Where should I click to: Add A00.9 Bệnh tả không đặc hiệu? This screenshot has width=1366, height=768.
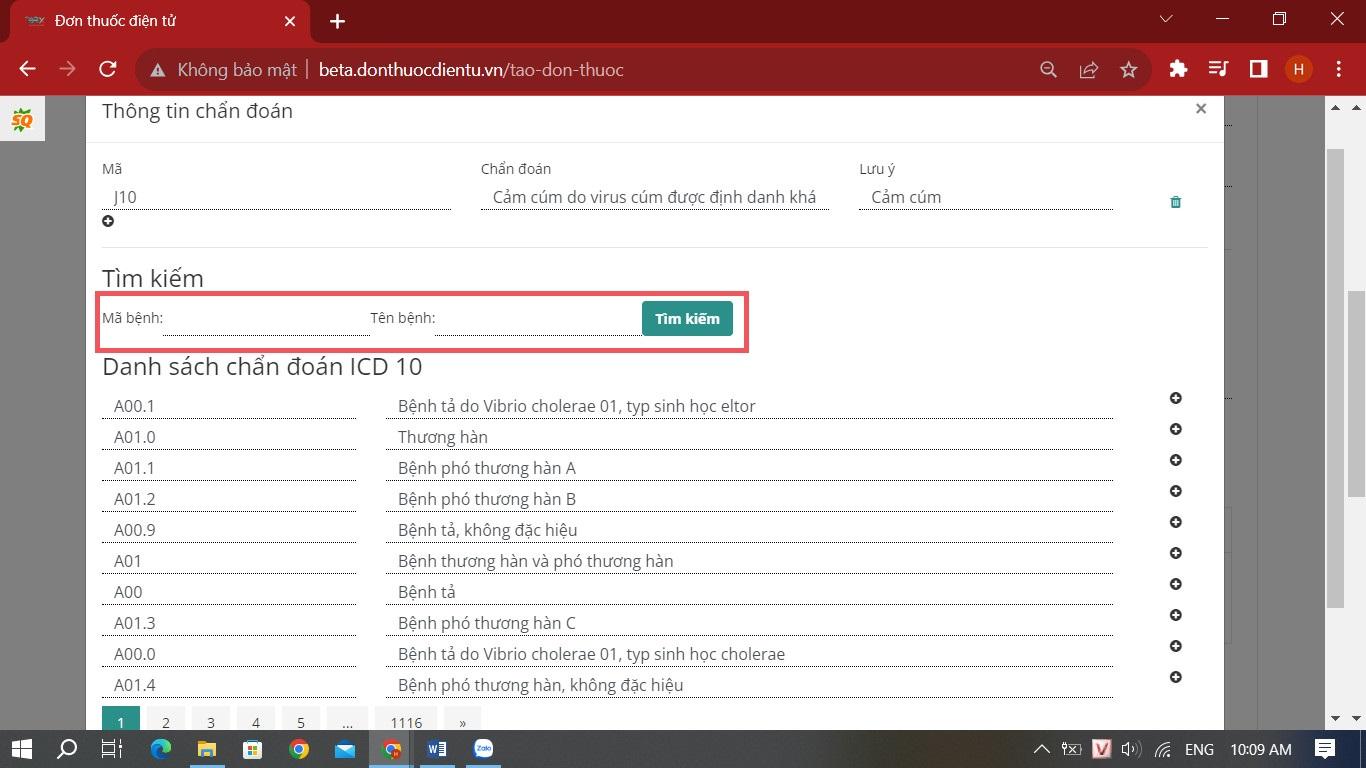point(1176,522)
